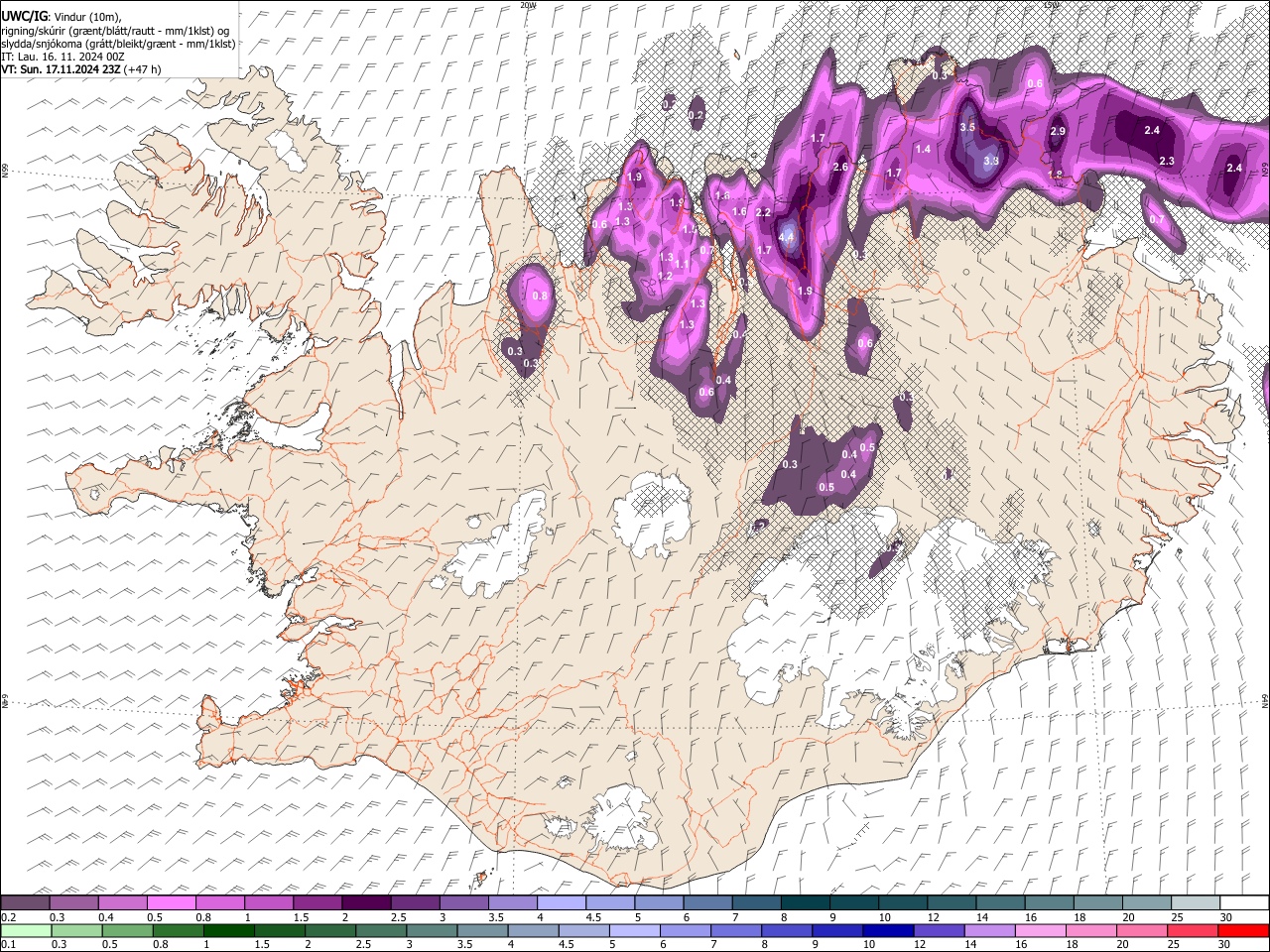Click the bright red swatch after 30 in lower legend

pyautogui.click(x=1242, y=930)
